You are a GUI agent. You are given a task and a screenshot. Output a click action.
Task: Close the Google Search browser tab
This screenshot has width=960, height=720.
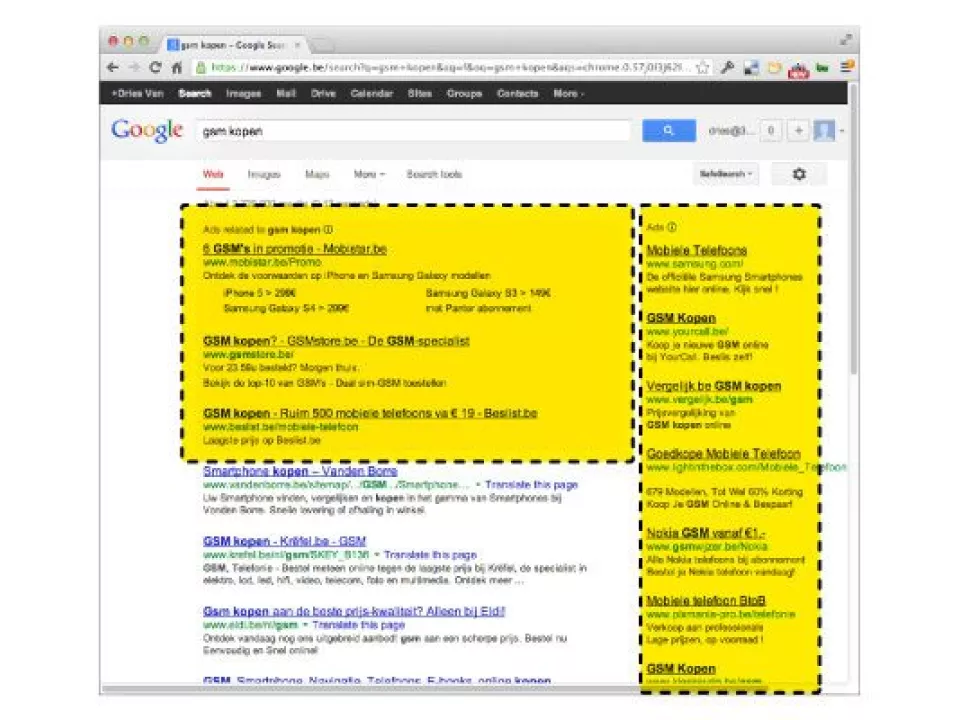point(298,45)
